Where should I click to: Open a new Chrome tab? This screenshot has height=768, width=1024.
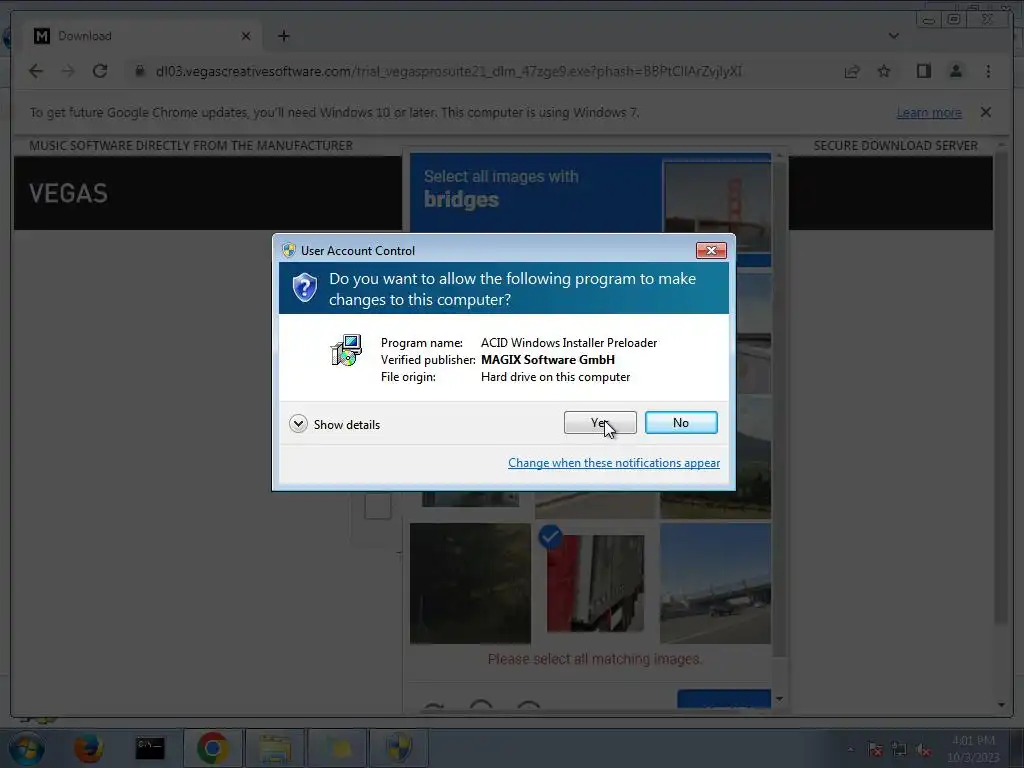(283, 36)
